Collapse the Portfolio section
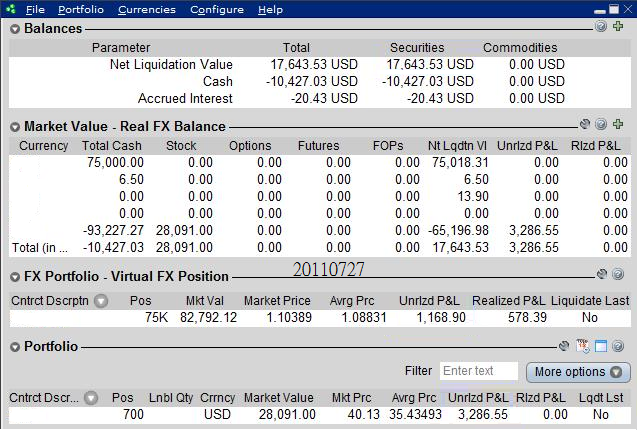The height and width of the screenshot is (430, 637). point(15,347)
